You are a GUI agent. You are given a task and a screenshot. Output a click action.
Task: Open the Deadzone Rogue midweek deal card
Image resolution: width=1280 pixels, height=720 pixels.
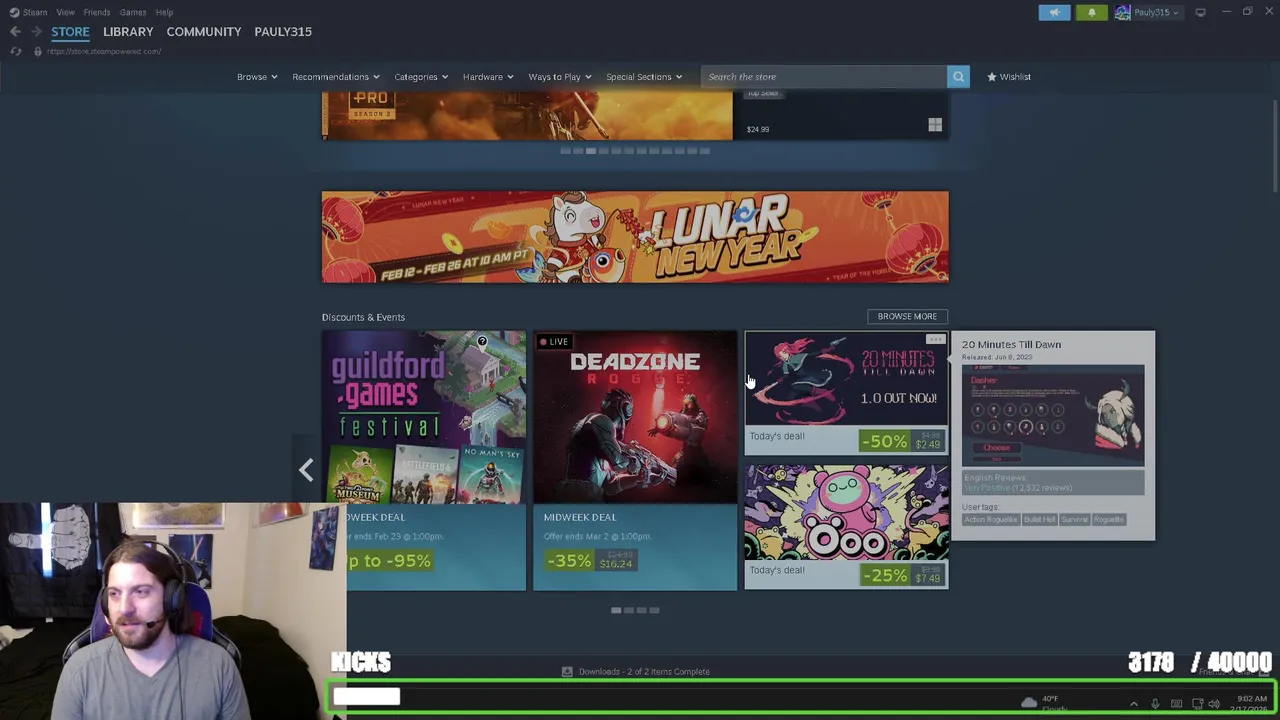pyautogui.click(x=635, y=460)
